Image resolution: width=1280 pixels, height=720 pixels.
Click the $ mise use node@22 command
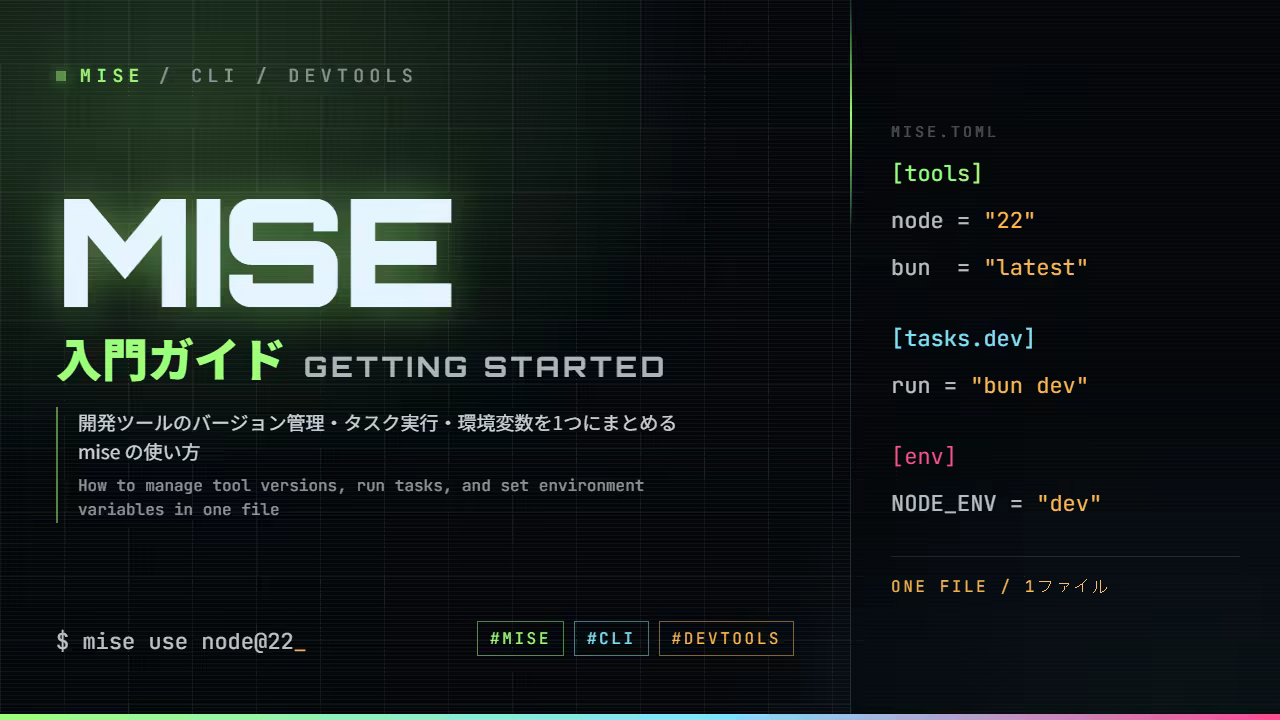(x=181, y=641)
